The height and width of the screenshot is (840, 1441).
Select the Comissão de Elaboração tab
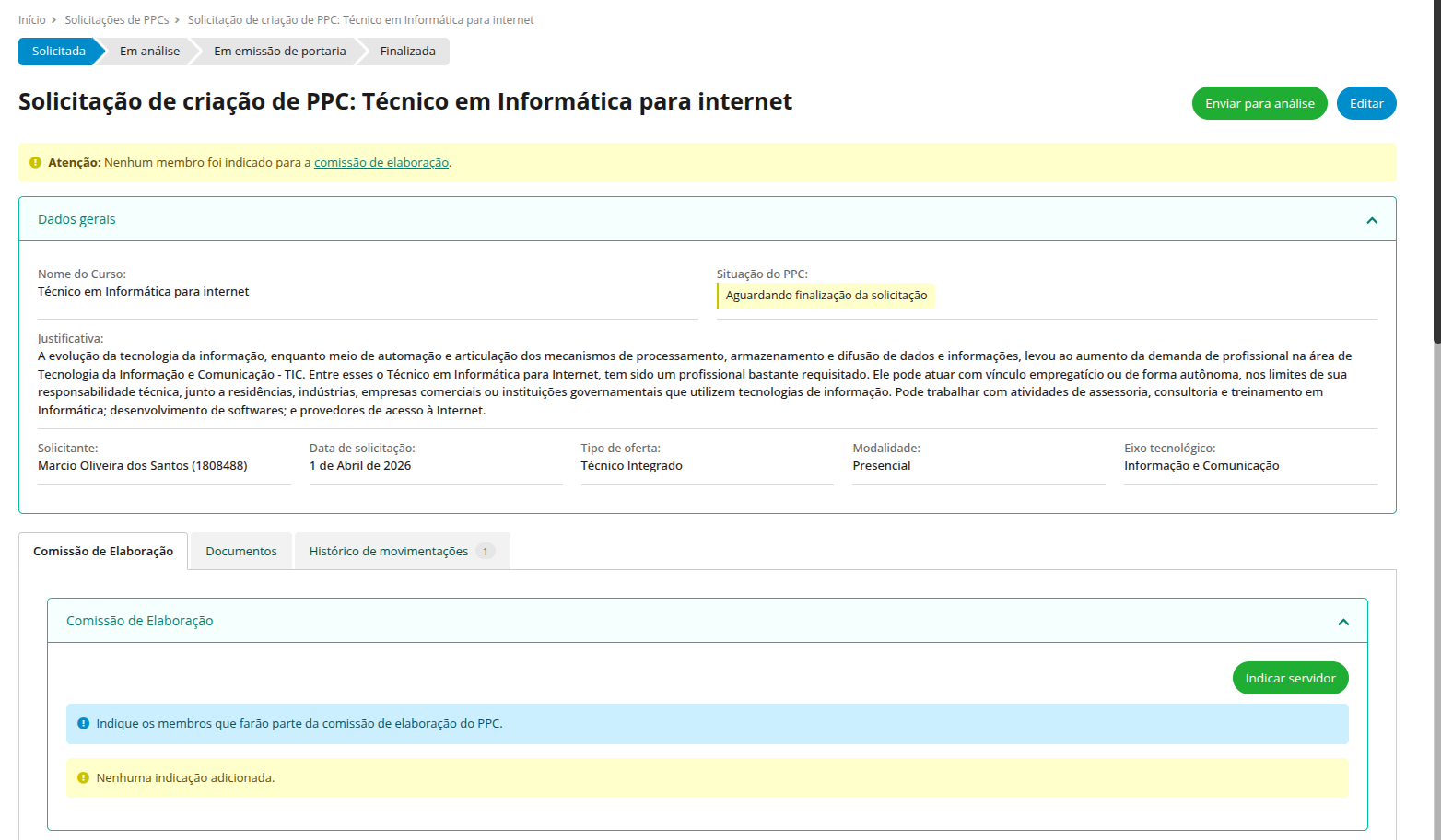tap(103, 552)
